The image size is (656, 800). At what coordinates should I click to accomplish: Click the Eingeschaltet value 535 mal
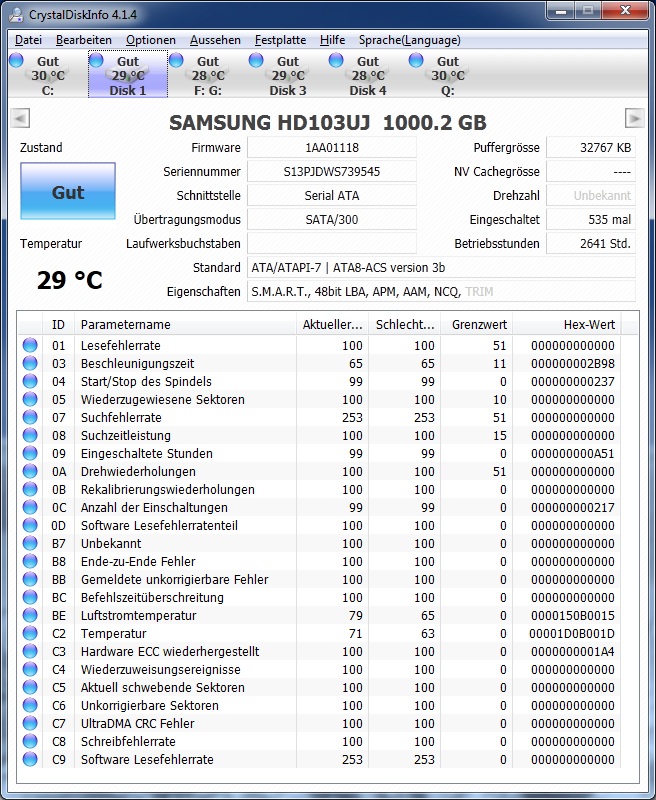591,219
